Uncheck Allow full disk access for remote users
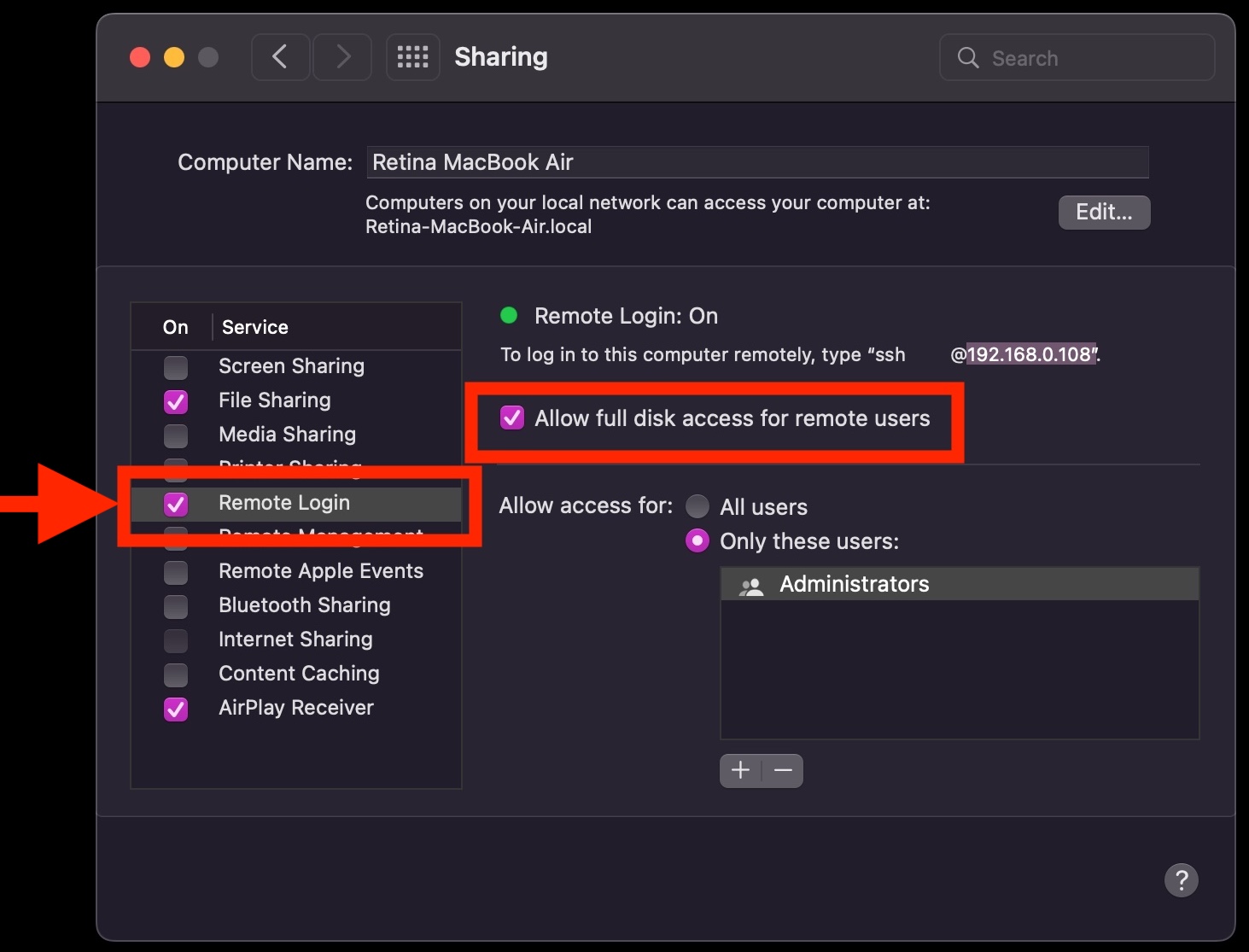The image size is (1249, 952). click(512, 418)
